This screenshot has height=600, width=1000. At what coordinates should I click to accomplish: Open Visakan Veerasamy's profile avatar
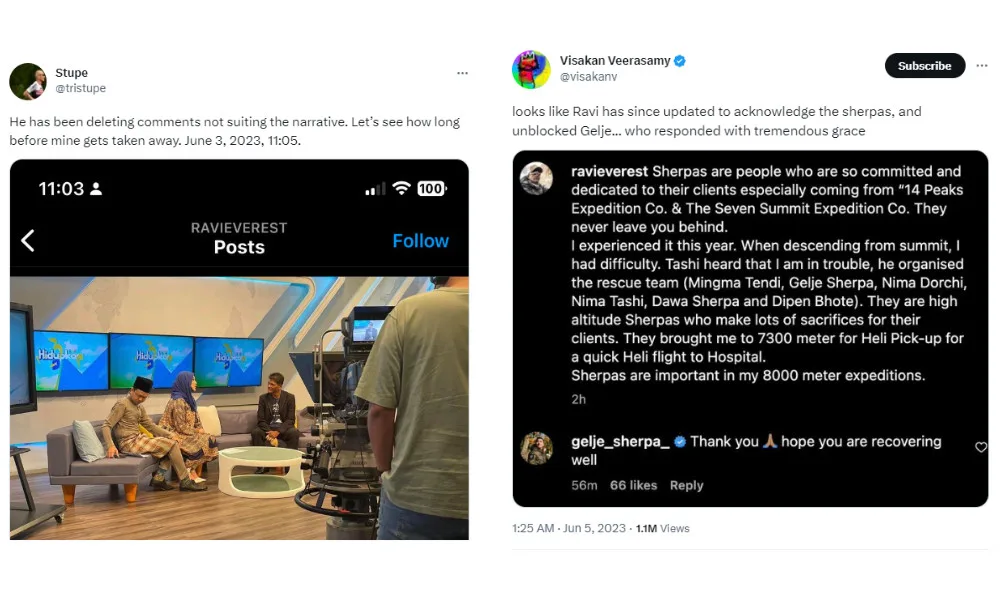[531, 69]
